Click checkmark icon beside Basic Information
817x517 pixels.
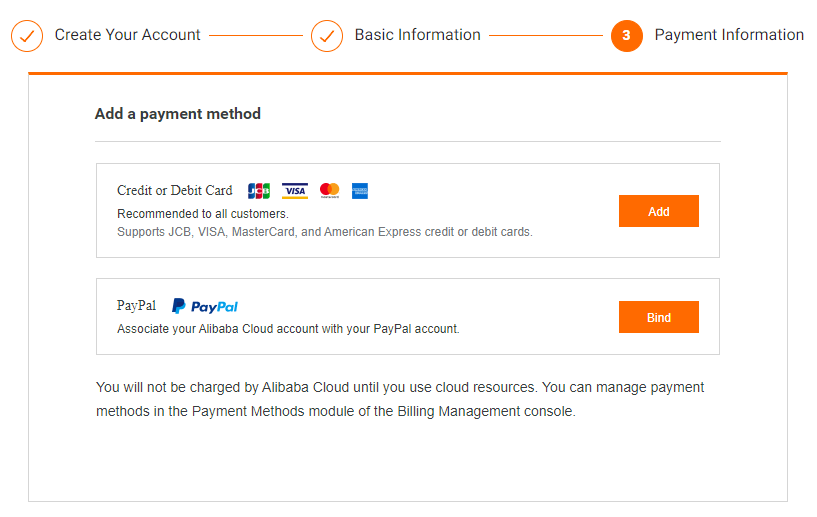click(x=327, y=36)
